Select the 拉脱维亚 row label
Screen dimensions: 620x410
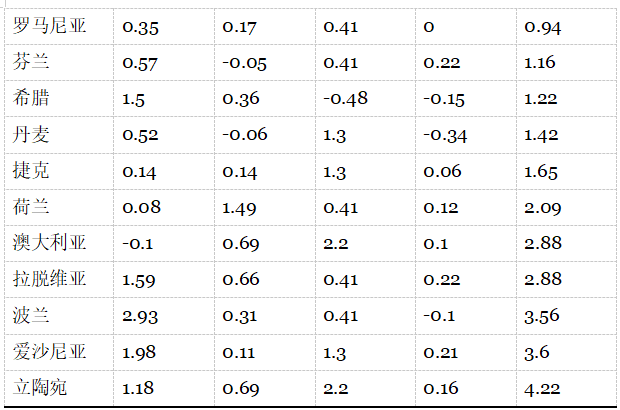(x=50, y=279)
